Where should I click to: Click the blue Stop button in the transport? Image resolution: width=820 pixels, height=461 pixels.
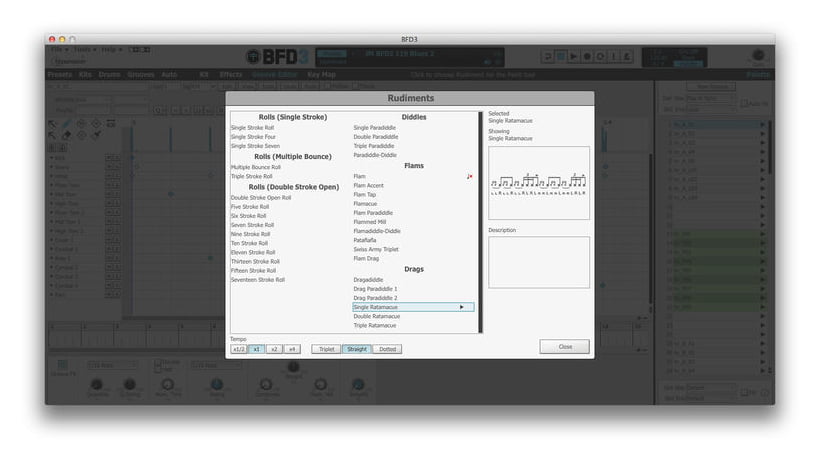[x=561, y=56]
